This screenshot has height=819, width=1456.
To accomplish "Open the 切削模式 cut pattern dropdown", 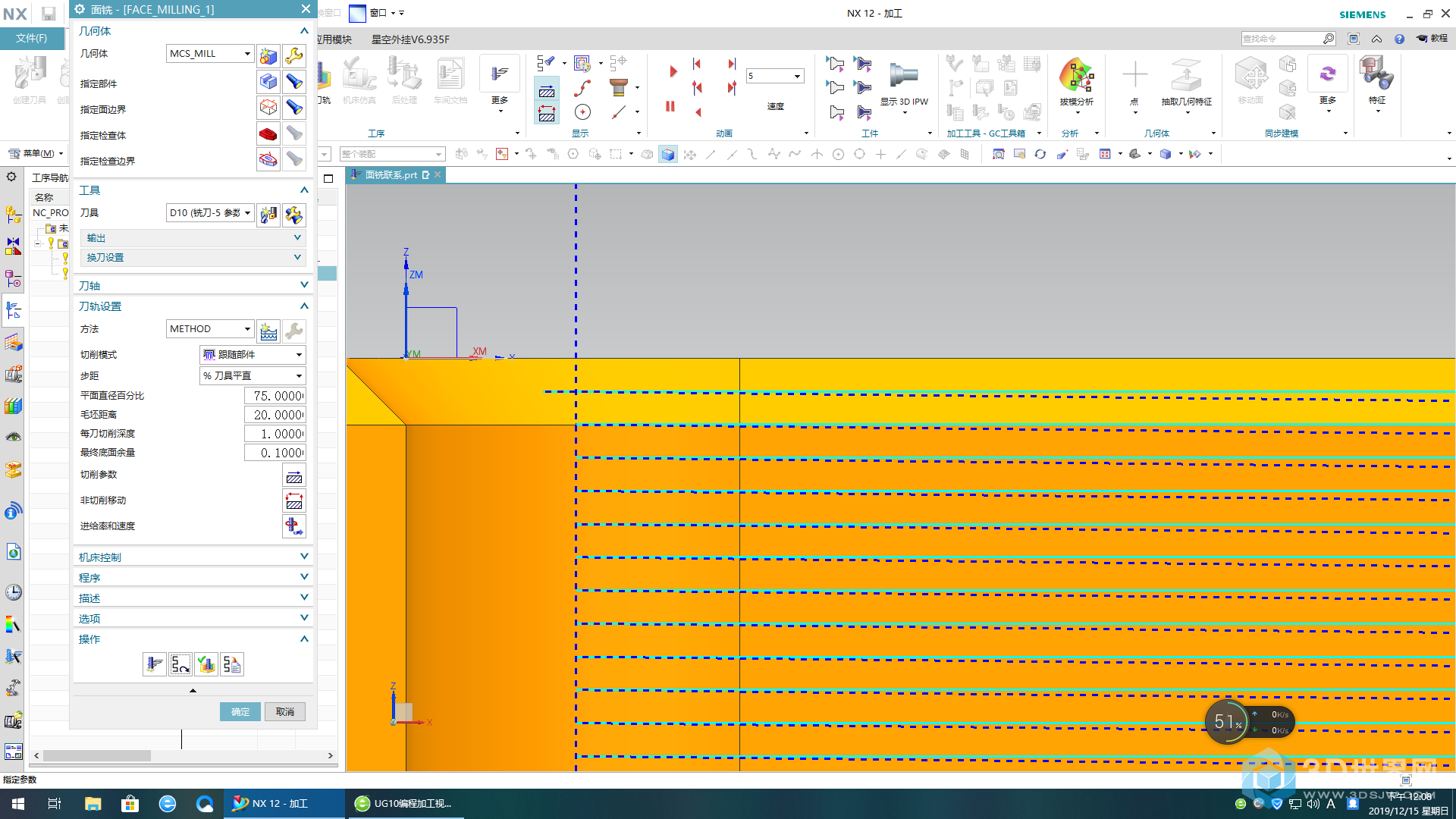I will [253, 355].
